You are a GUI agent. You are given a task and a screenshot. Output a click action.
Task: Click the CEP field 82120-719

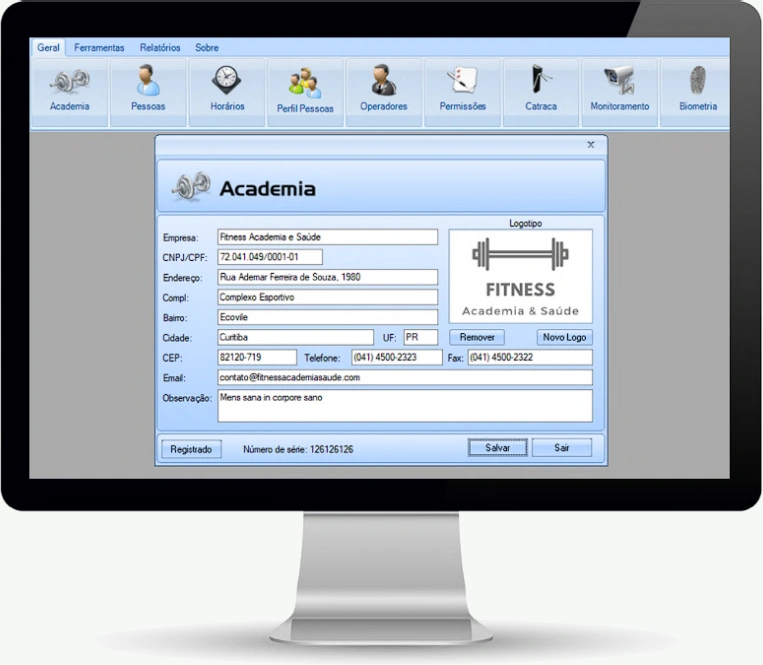(x=257, y=357)
